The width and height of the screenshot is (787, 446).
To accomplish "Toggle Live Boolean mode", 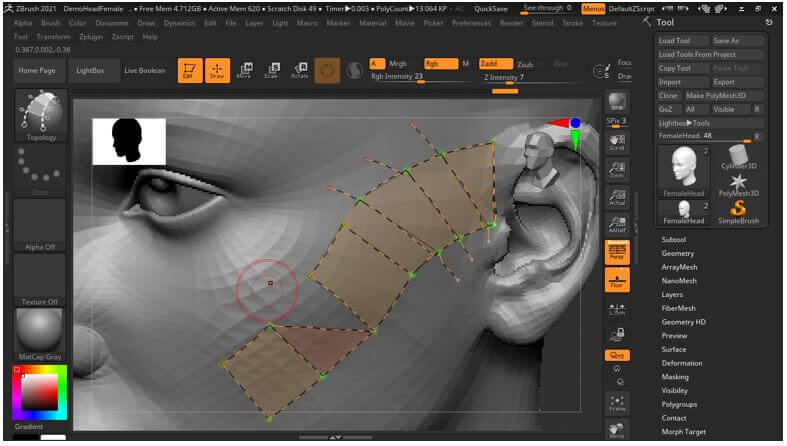I will click(145, 70).
